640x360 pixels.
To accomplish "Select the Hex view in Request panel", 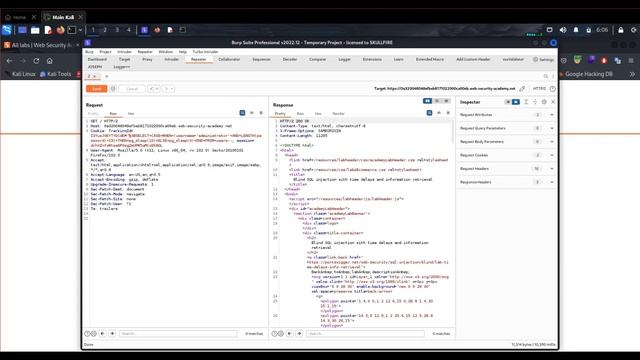I will [131, 113].
